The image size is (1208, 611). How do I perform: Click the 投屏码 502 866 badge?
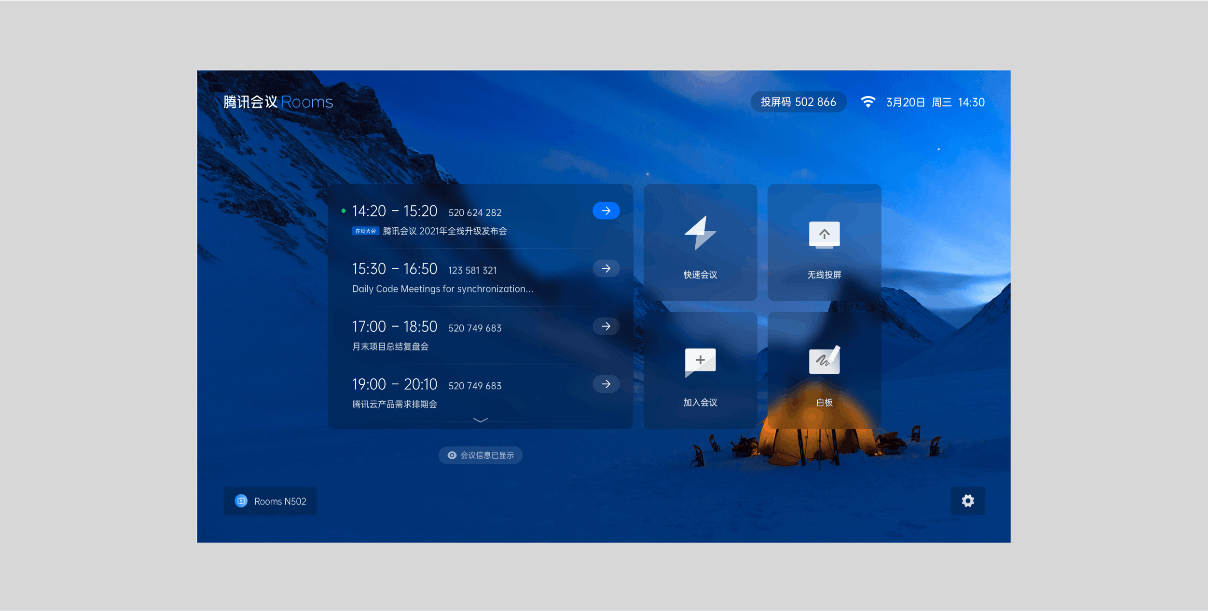tap(799, 102)
